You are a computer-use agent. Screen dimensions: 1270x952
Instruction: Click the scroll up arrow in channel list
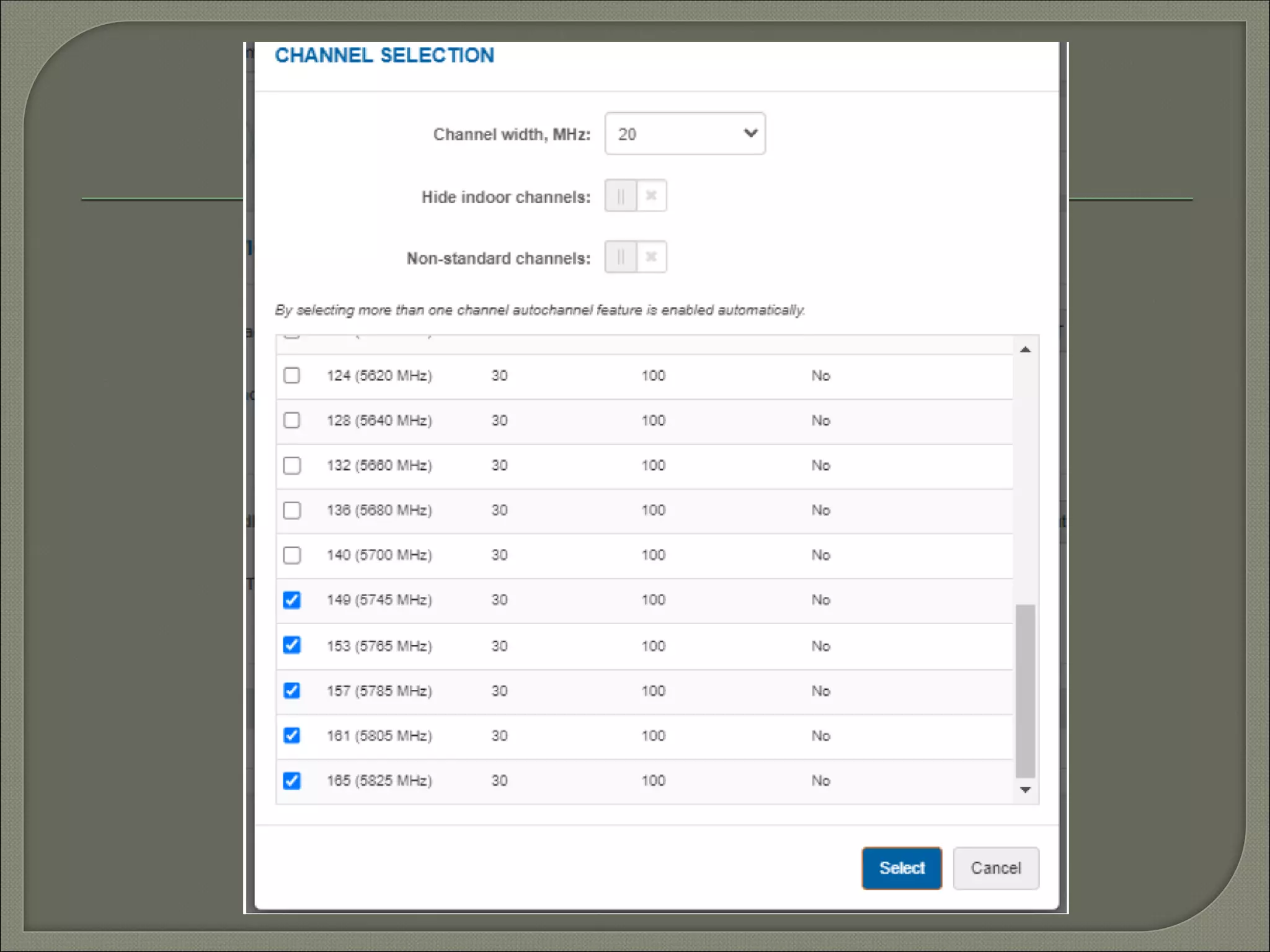point(1025,350)
